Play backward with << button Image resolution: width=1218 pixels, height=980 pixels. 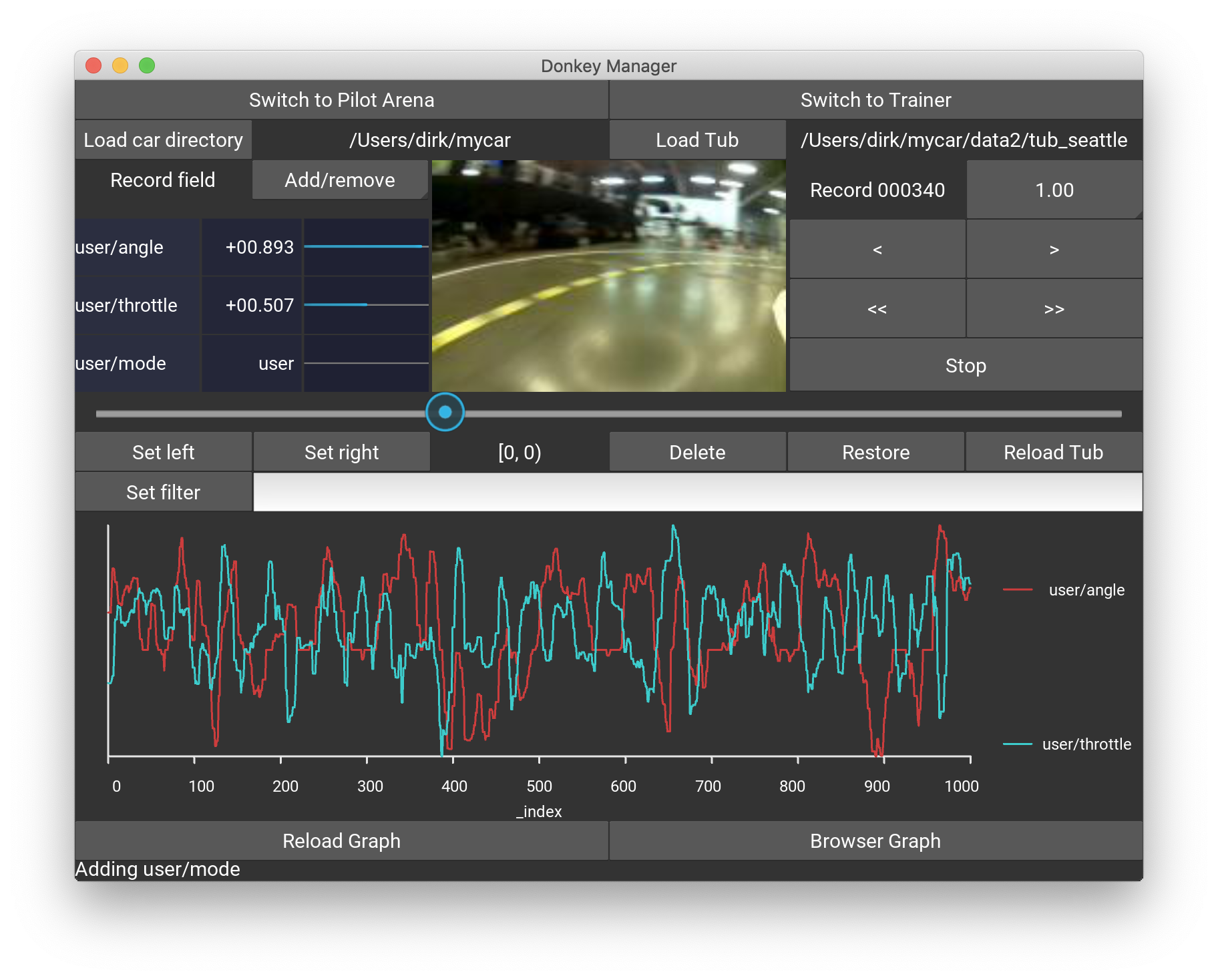877,308
